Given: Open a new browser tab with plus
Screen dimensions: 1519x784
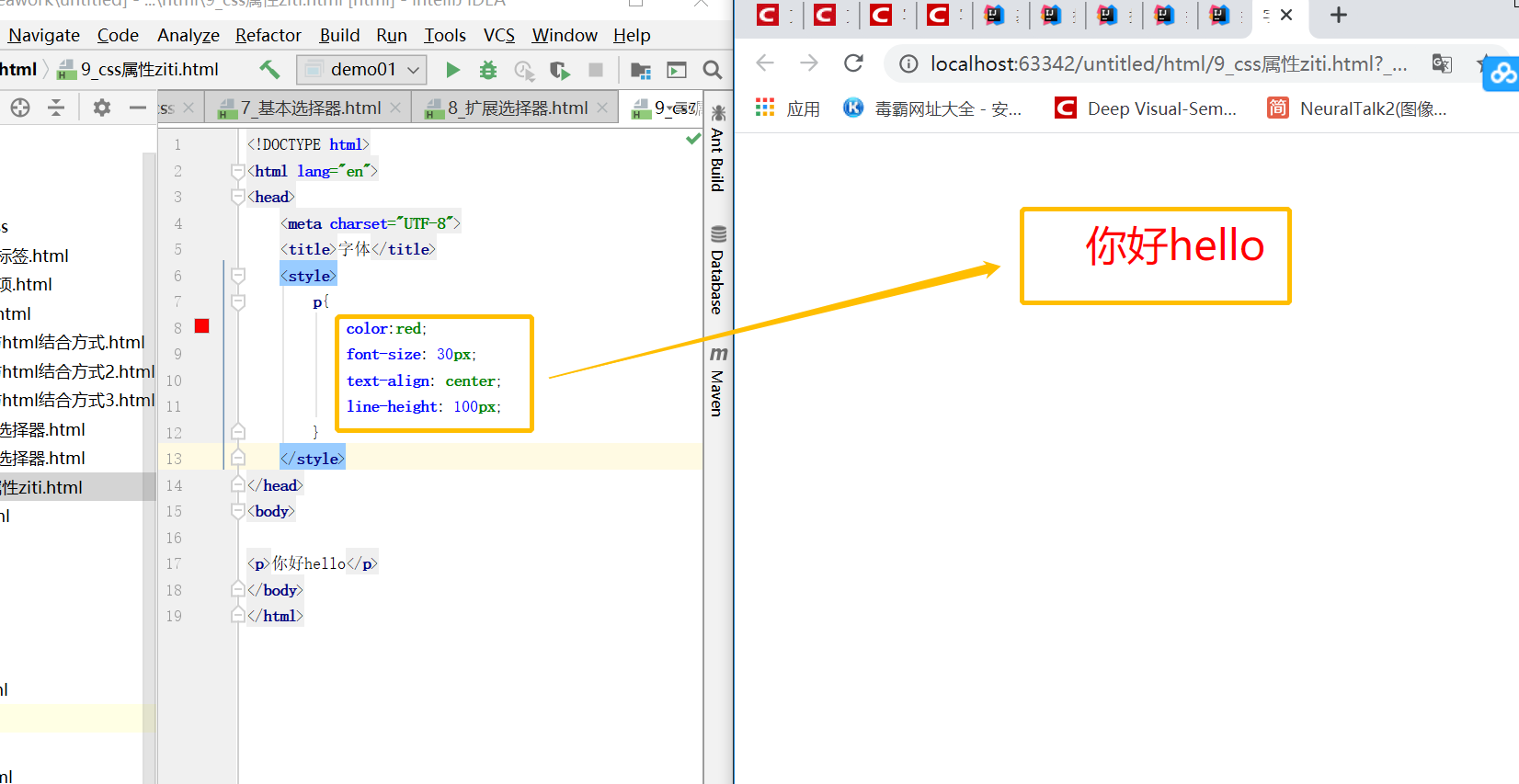Looking at the screenshot, I should point(1339,15).
